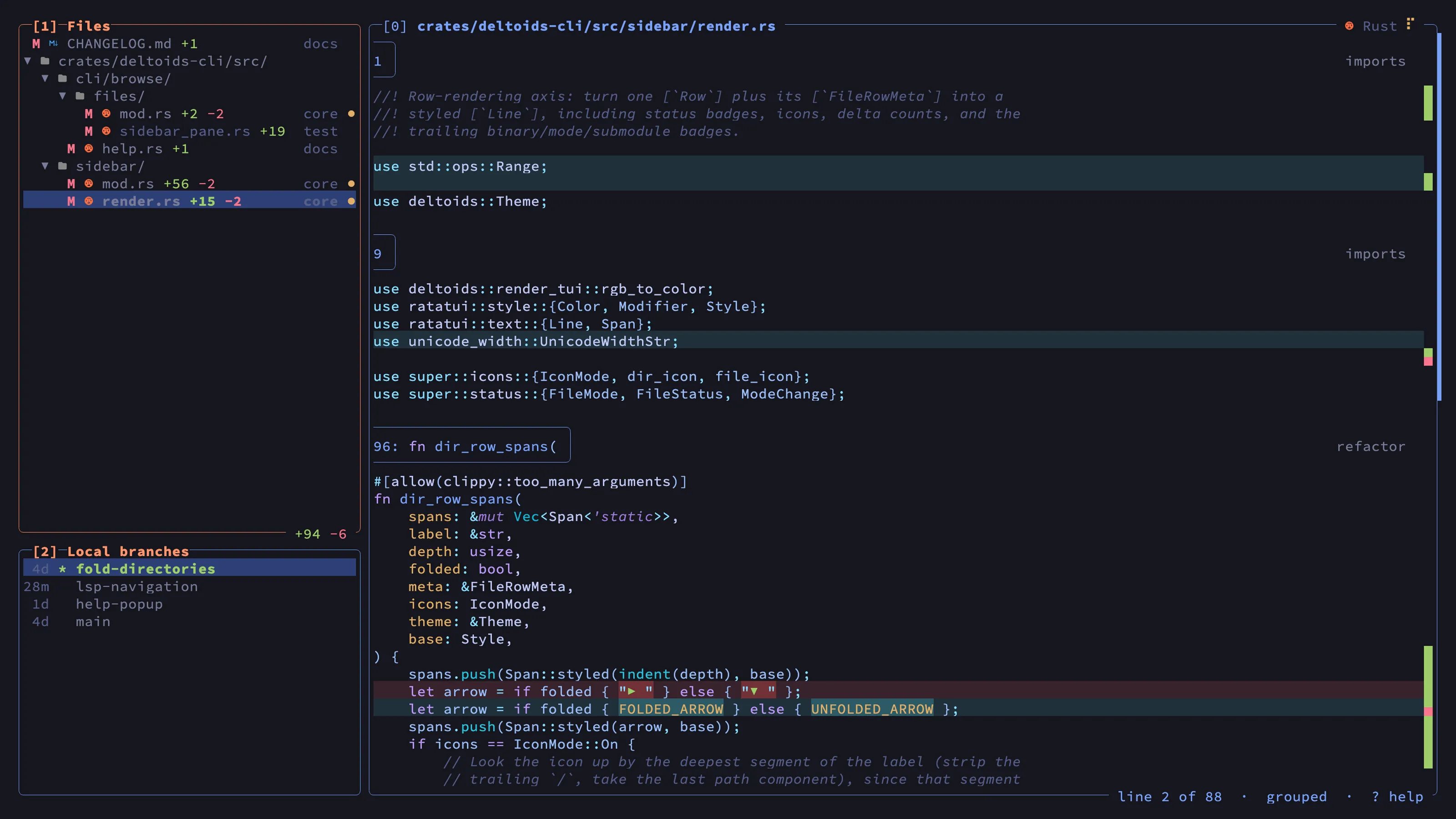
Task: Click the Rust icon on the render.rs row
Action: (x=89, y=201)
